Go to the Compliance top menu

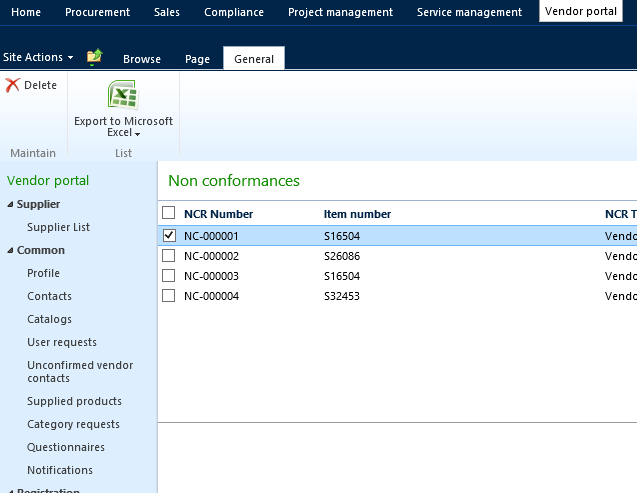[x=234, y=12]
